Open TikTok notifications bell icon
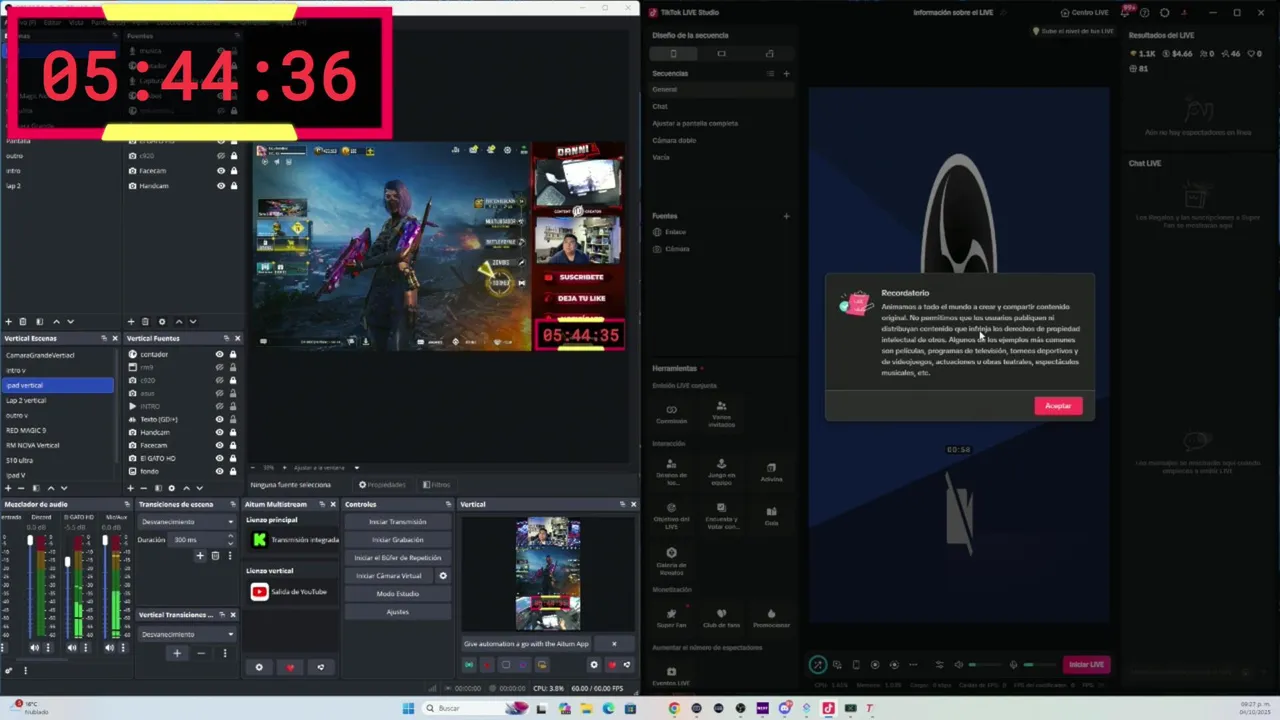 1125,13
